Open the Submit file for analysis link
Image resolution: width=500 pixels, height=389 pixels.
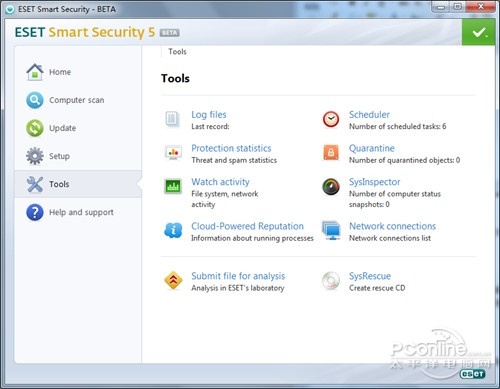tap(238, 276)
